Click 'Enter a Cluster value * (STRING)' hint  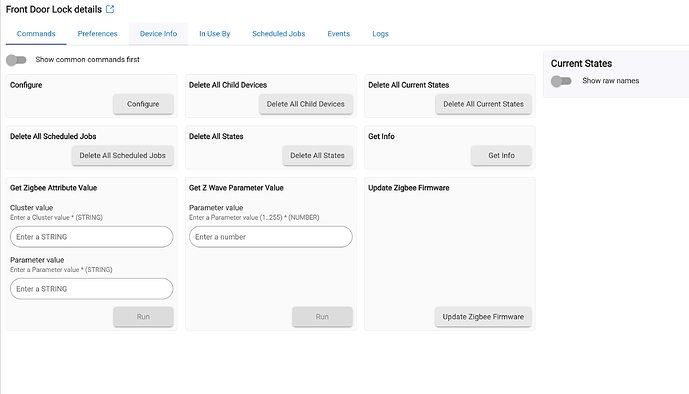56,217
